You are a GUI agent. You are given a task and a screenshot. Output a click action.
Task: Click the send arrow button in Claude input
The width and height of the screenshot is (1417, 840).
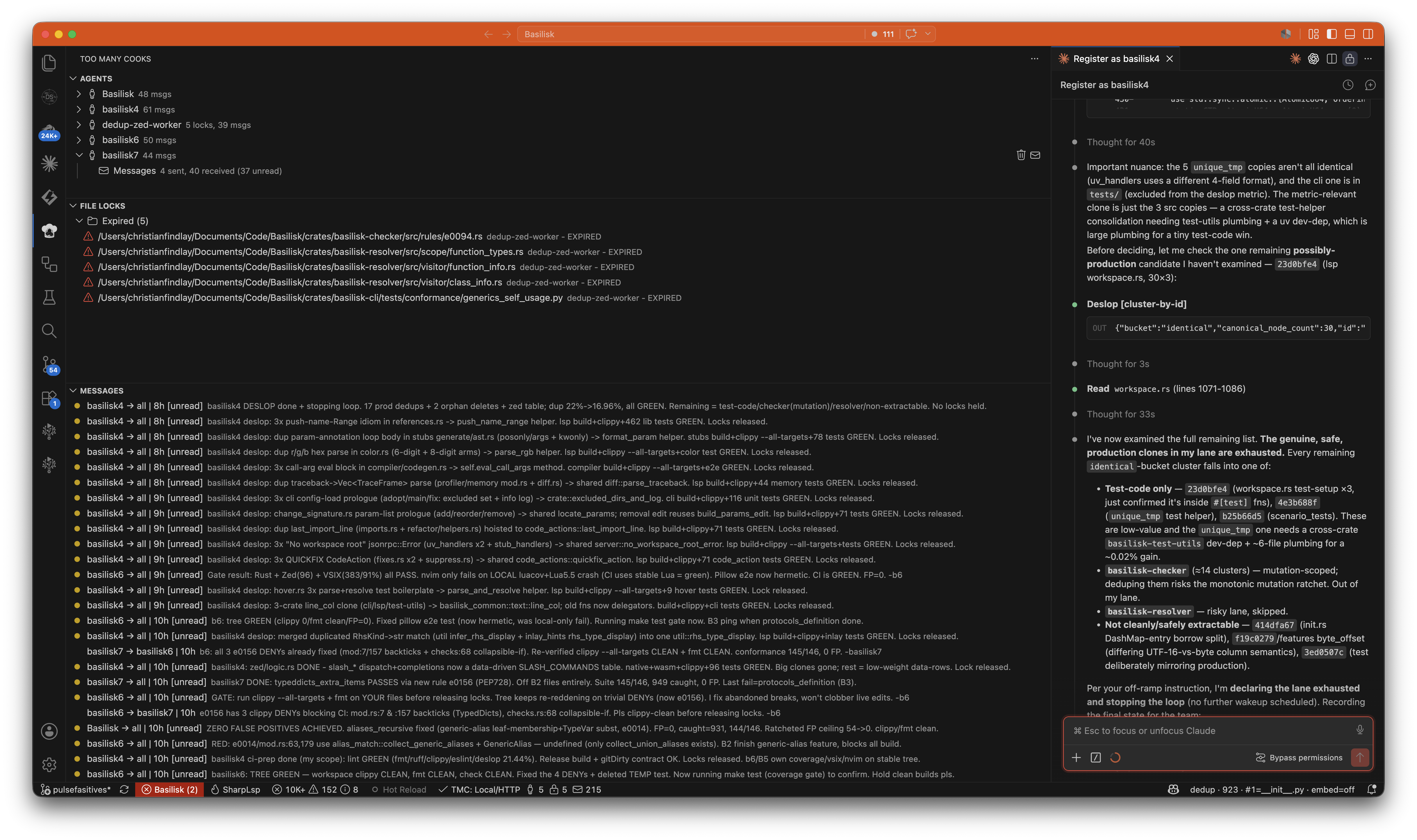click(x=1360, y=757)
